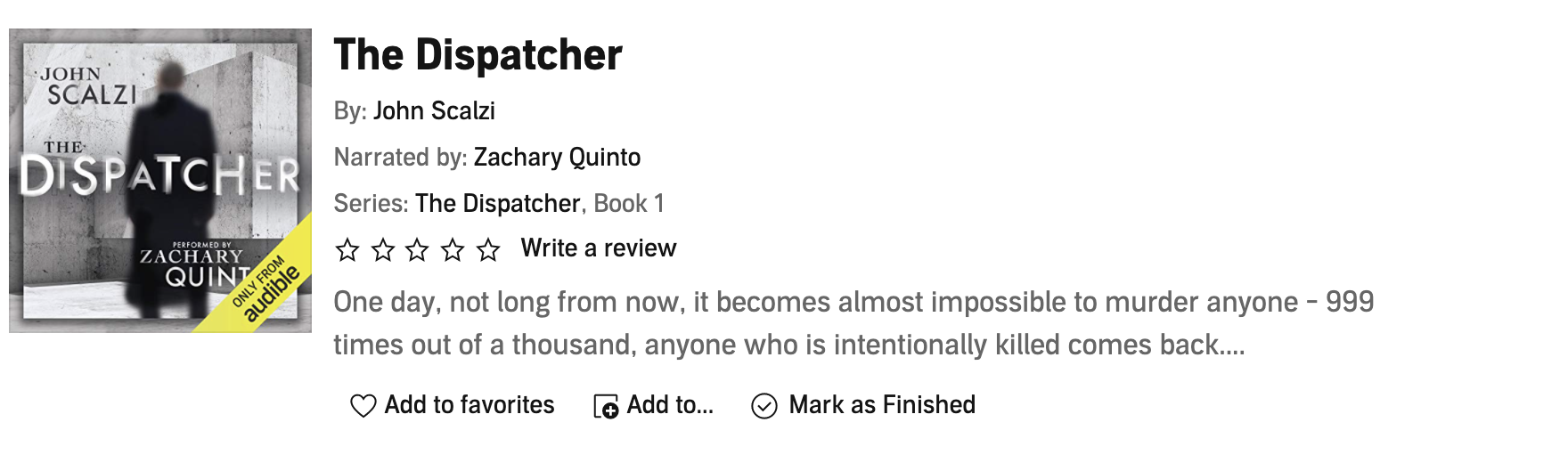Open The Dispatcher book title heading

(x=478, y=55)
